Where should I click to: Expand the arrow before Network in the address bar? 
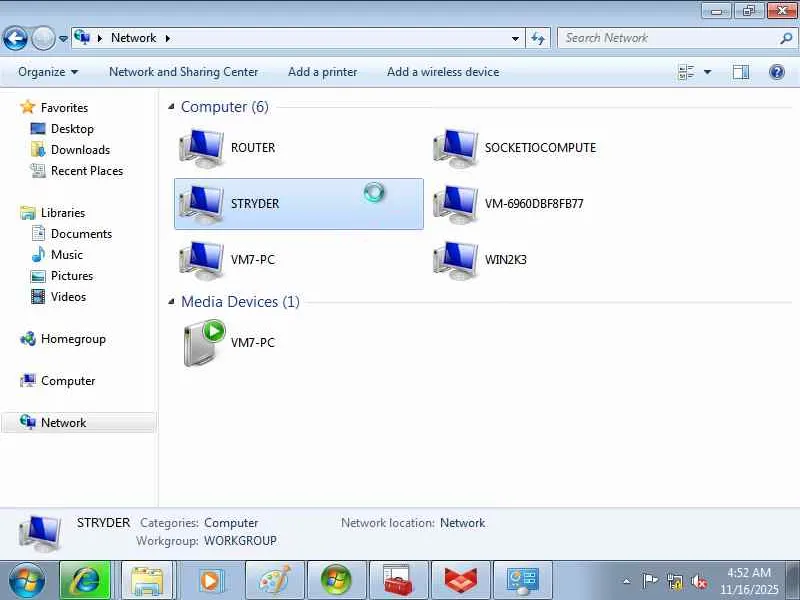[x=99, y=38]
